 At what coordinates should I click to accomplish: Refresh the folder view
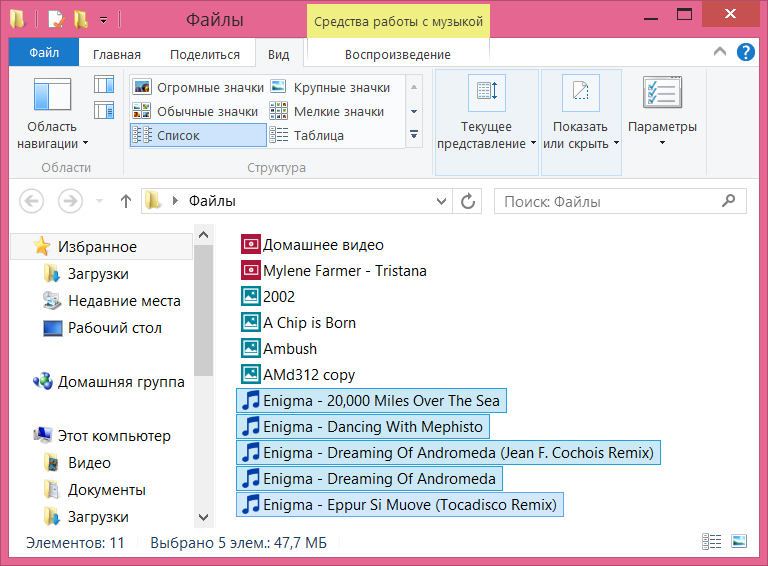tap(467, 201)
